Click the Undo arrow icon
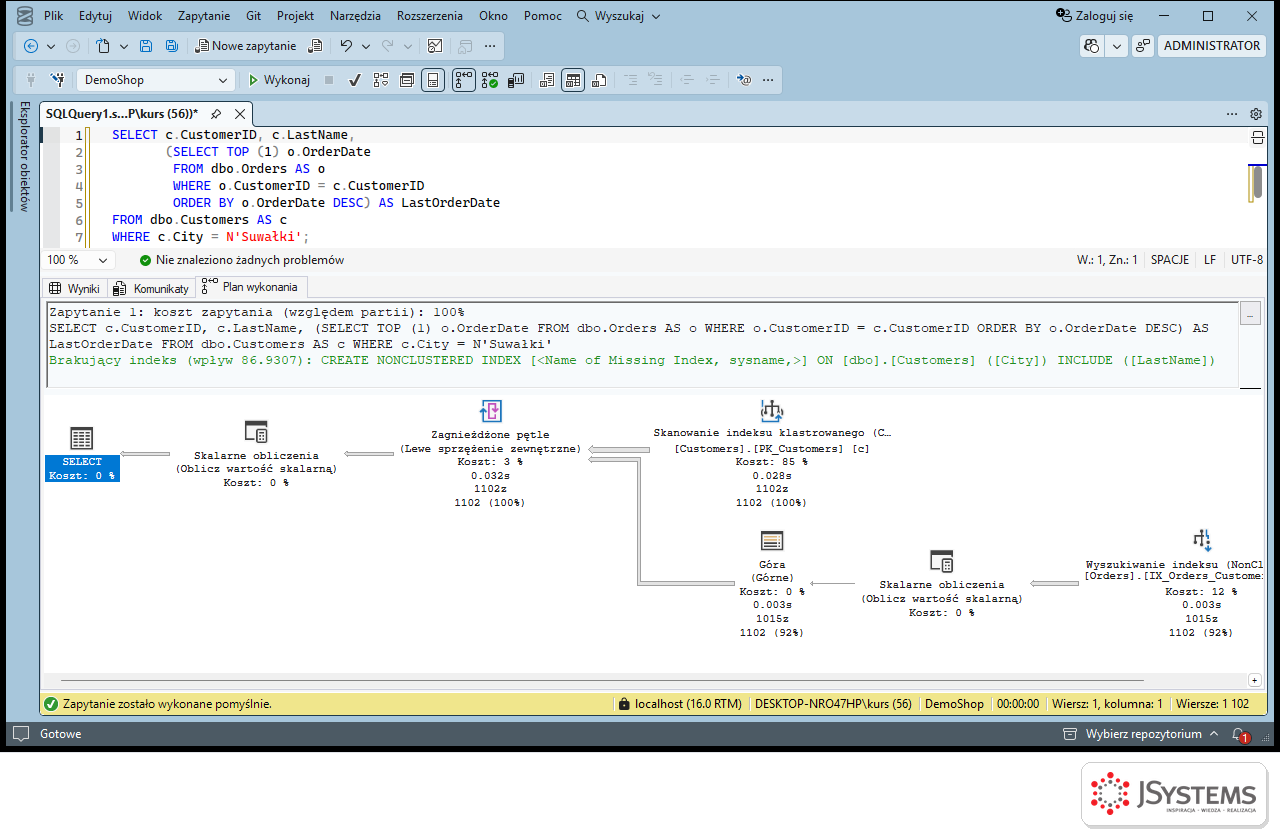1280x835 pixels. click(x=346, y=46)
